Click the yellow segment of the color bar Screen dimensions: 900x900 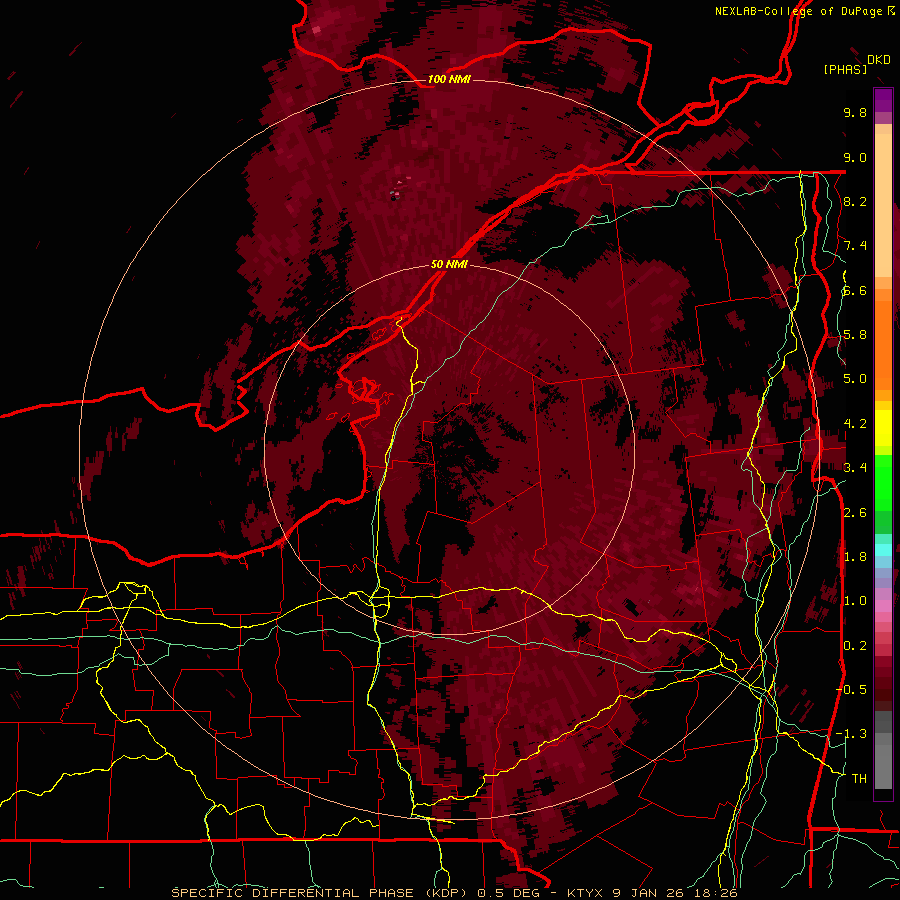pos(883,428)
